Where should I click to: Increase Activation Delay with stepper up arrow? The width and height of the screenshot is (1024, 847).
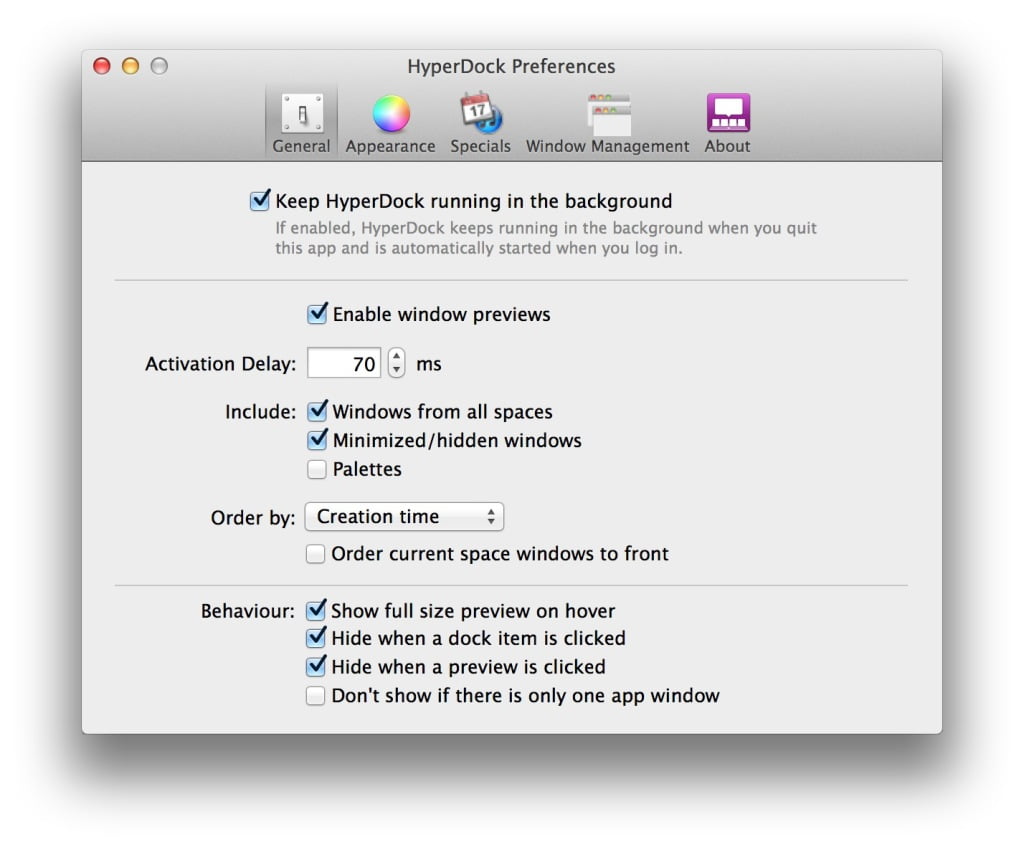point(396,356)
